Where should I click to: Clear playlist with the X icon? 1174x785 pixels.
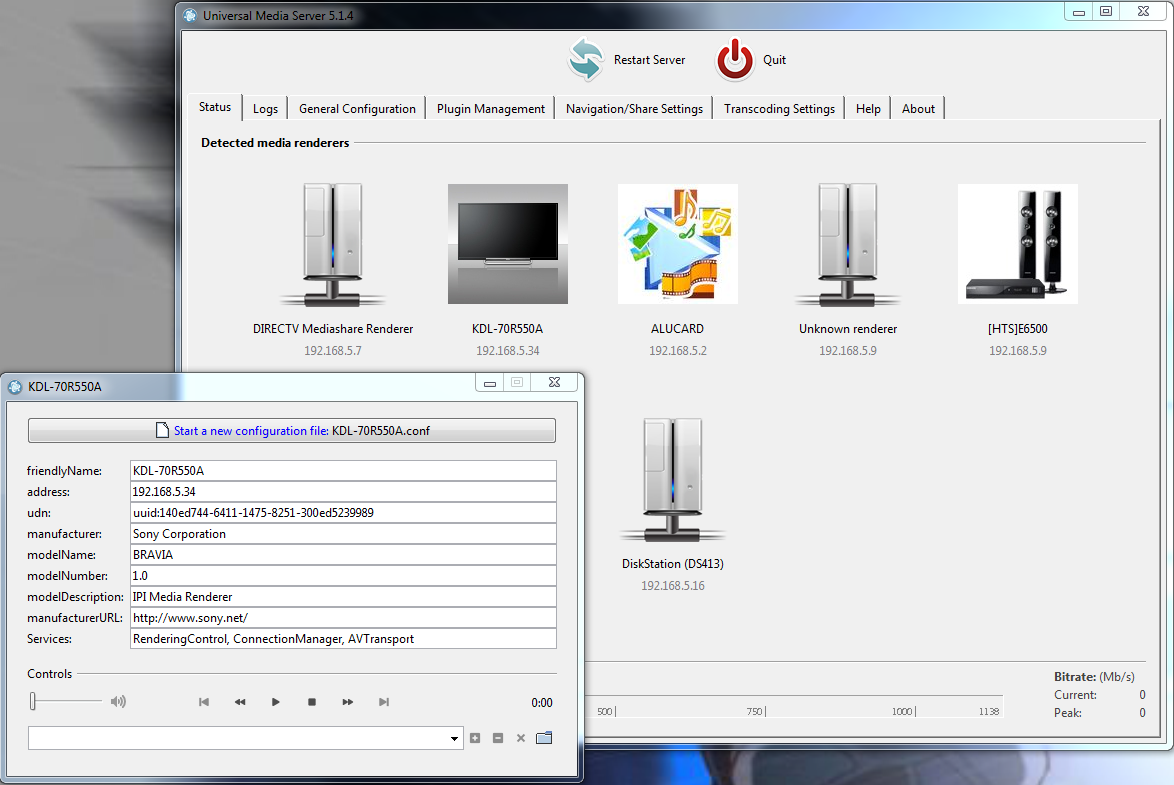(x=521, y=738)
